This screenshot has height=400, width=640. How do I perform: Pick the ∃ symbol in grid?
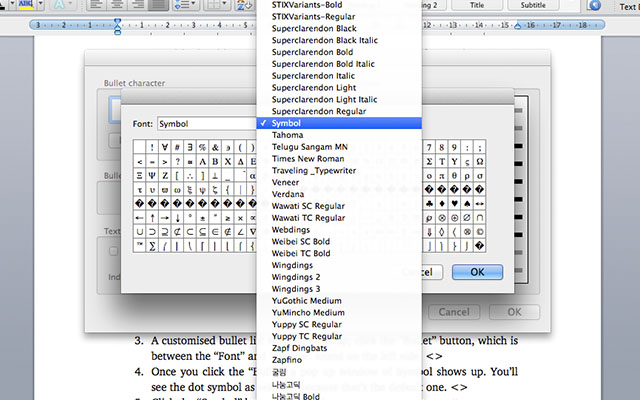(x=190, y=147)
